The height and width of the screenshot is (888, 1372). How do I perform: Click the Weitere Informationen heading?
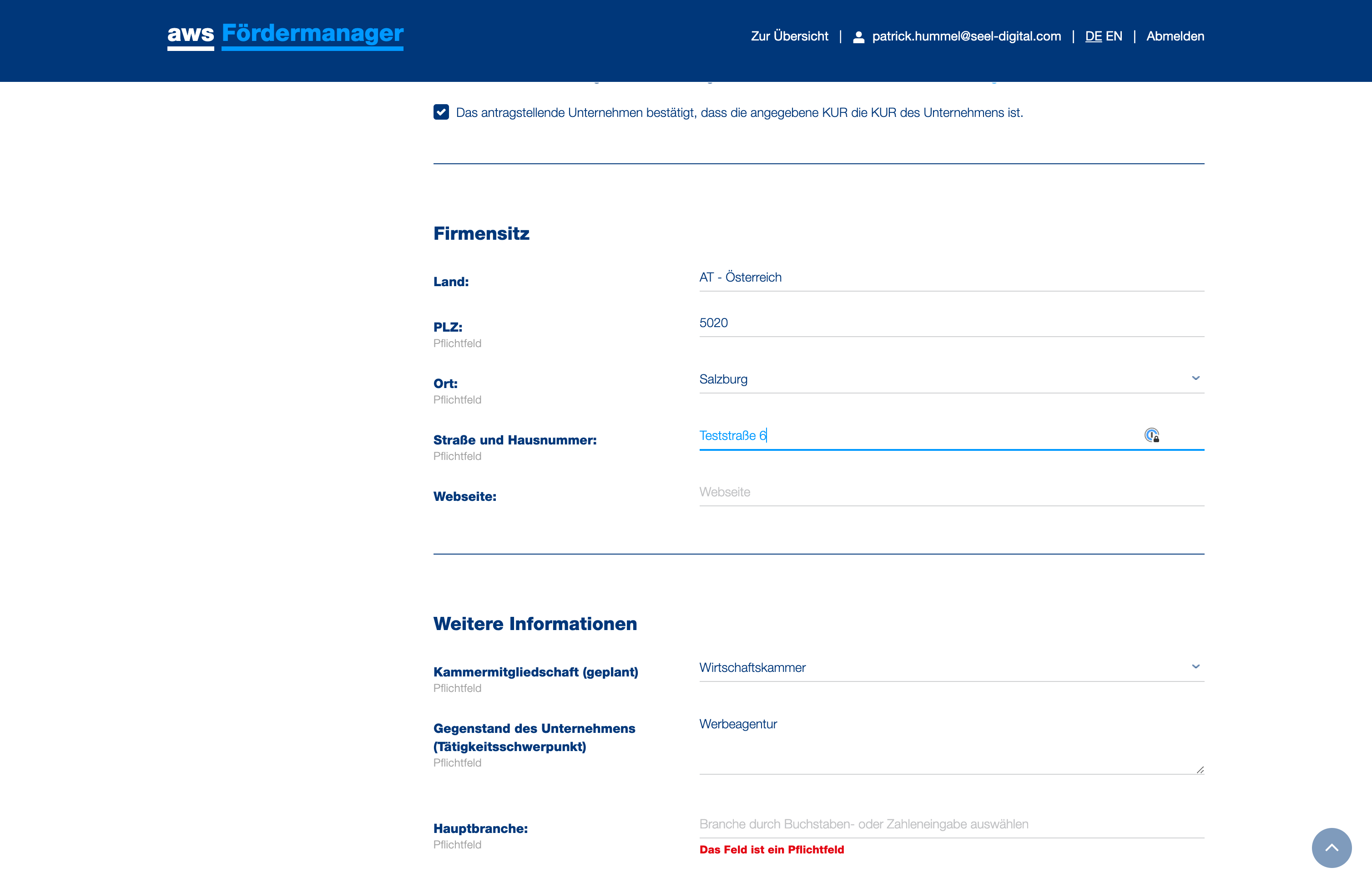point(535,624)
